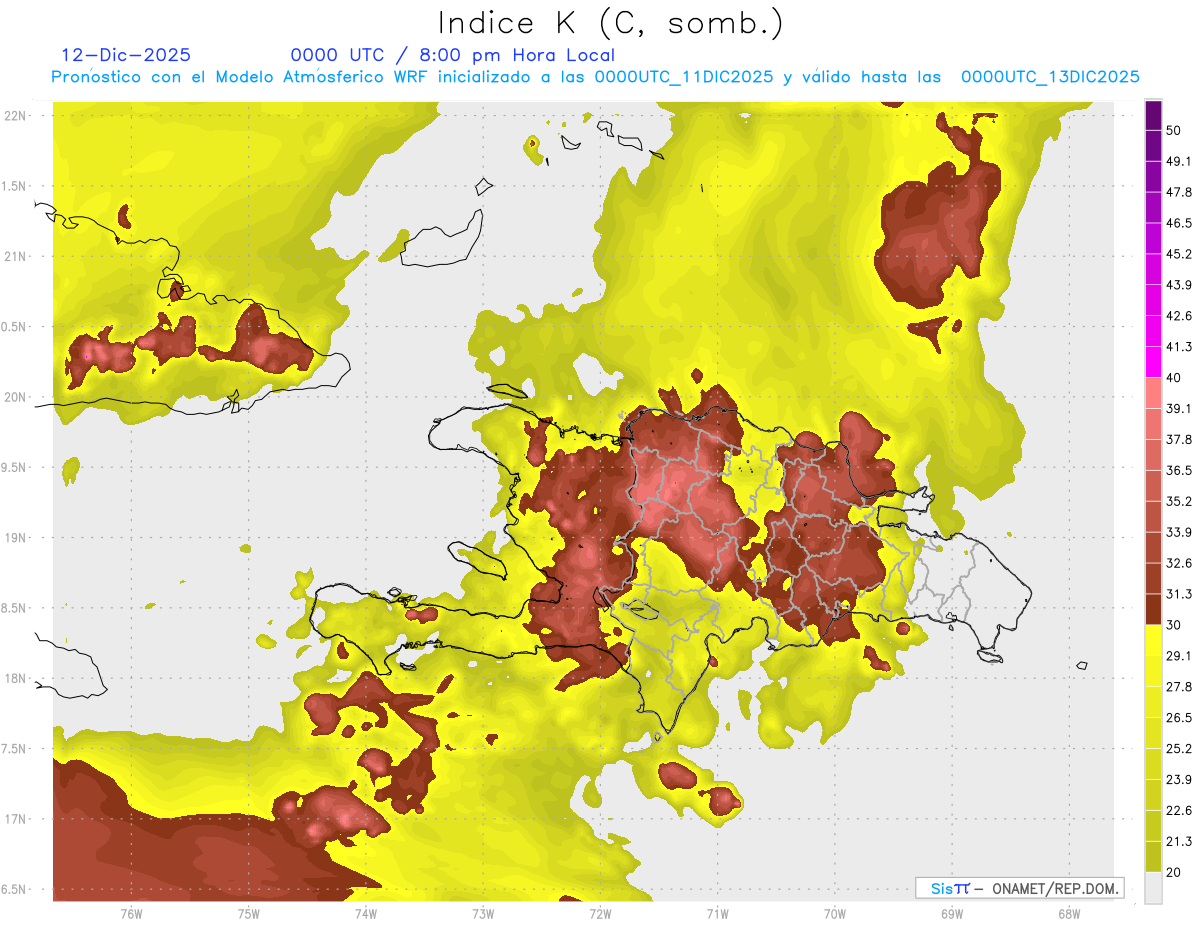The height and width of the screenshot is (927, 1200).
Task: Click the colorbar label '22.6'
Action: [x=1179, y=811]
